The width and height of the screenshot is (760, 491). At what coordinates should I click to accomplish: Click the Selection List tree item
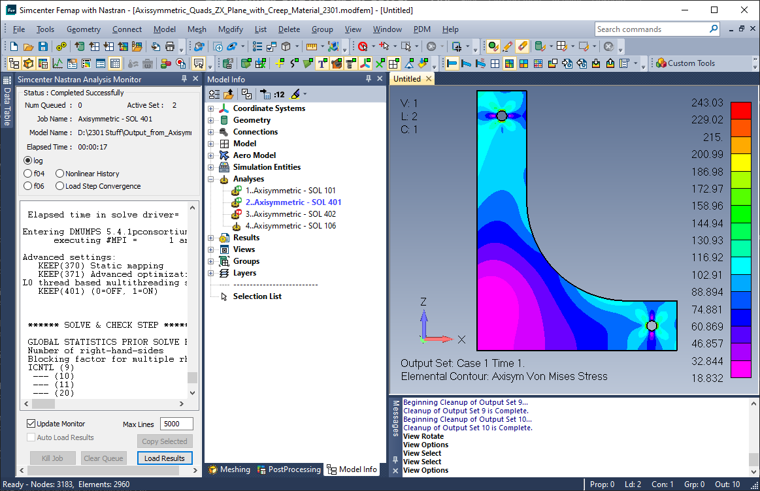tap(257, 296)
